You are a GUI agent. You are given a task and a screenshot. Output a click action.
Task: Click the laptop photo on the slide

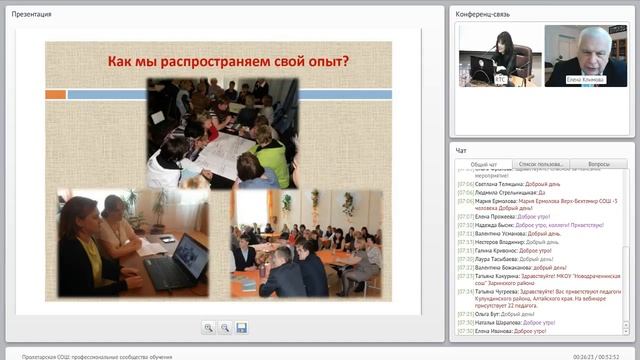point(133,243)
